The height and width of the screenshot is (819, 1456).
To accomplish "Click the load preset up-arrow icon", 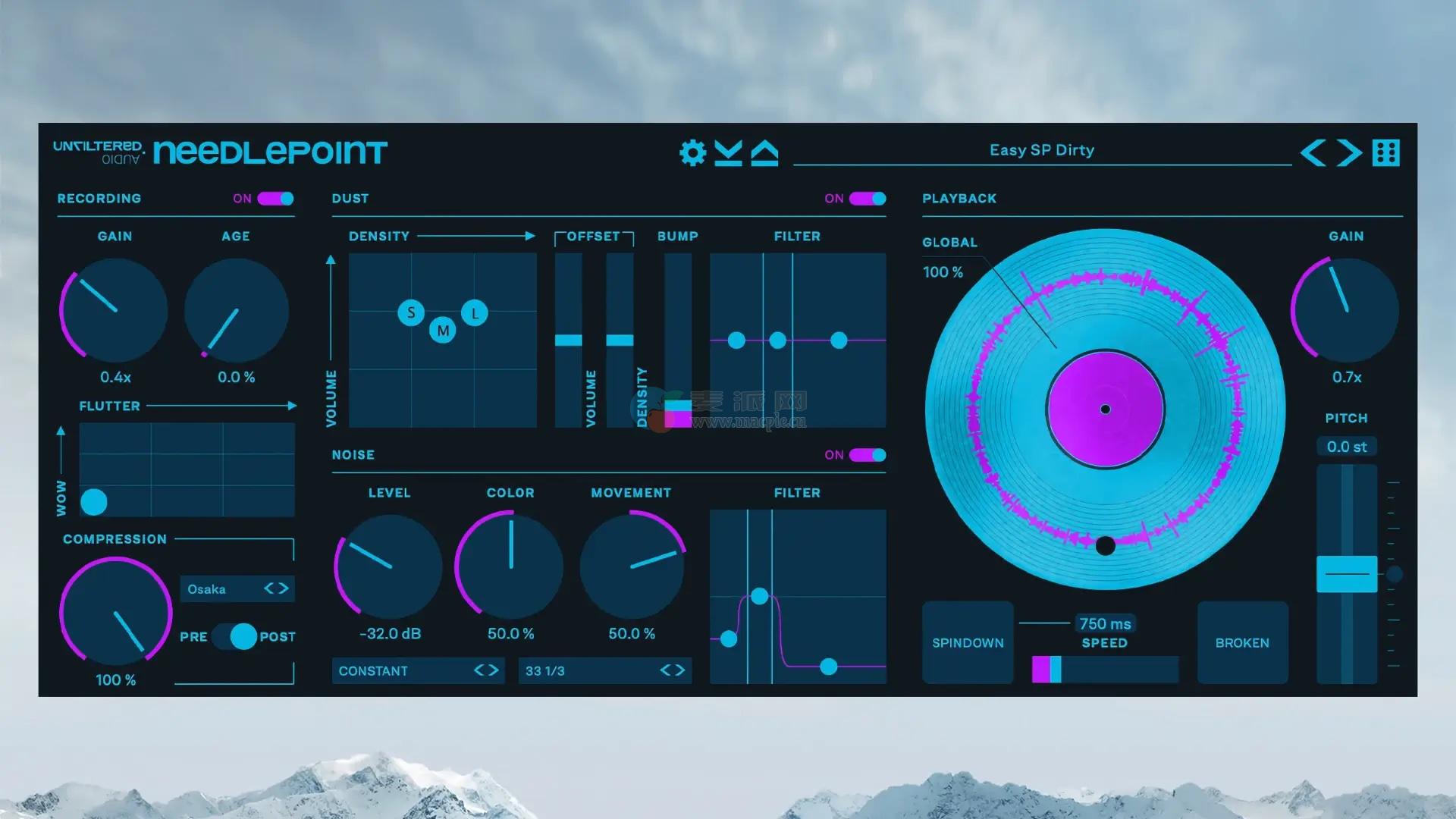I will pyautogui.click(x=764, y=152).
